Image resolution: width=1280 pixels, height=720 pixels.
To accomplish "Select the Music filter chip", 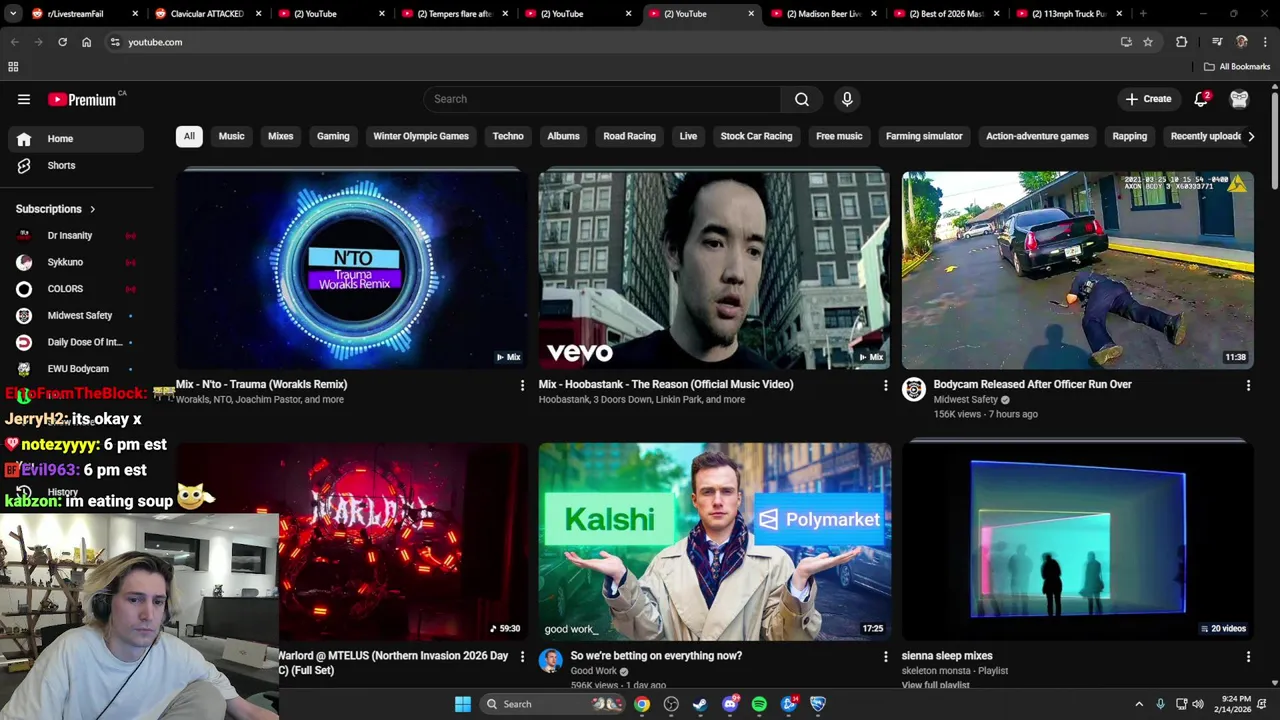I will 231,136.
